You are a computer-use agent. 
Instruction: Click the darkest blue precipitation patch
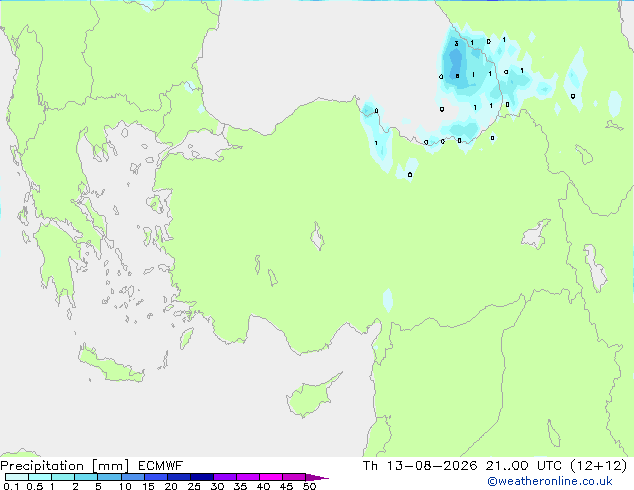pyautogui.click(x=454, y=63)
